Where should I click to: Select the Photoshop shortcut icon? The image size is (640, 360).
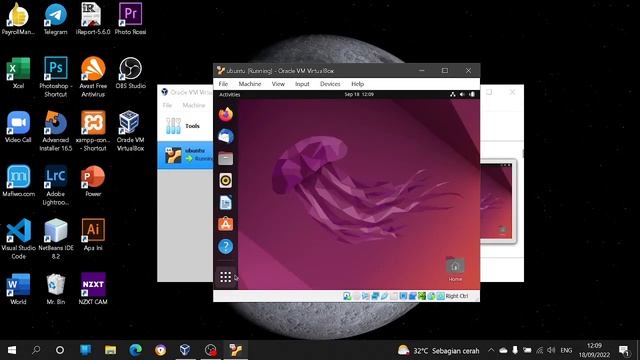tap(56, 78)
